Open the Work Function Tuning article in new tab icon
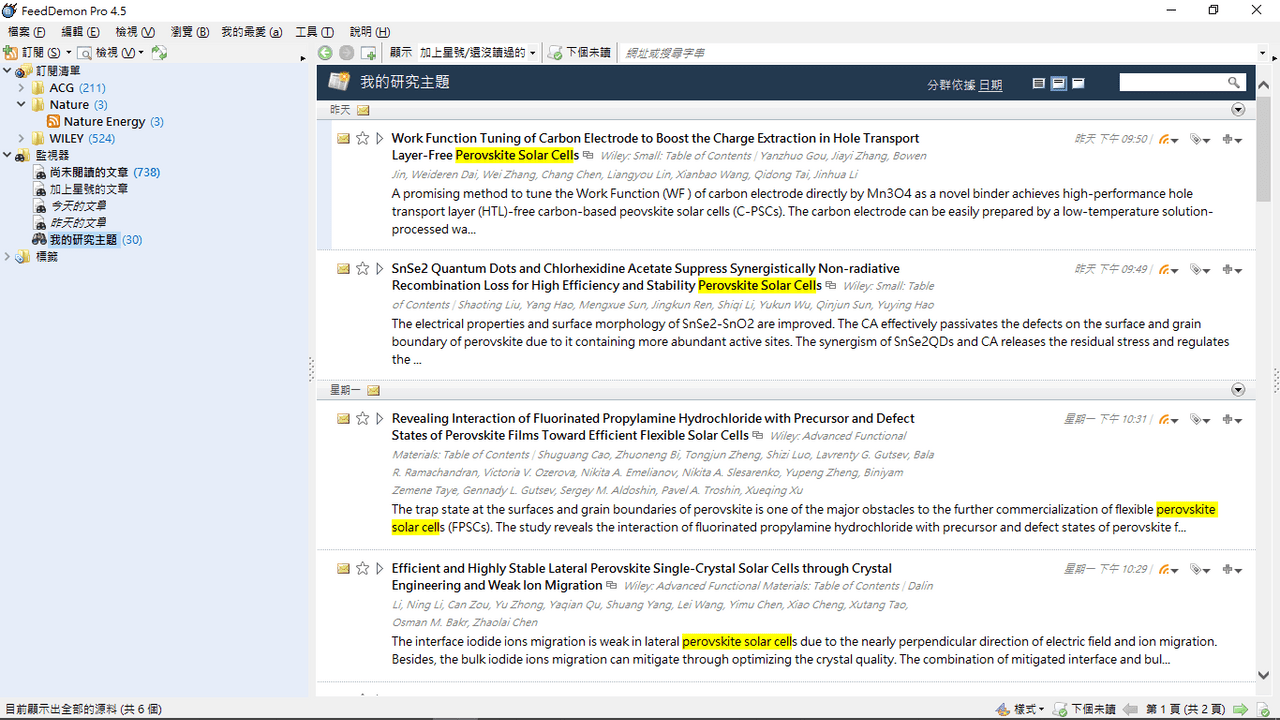 click(588, 156)
